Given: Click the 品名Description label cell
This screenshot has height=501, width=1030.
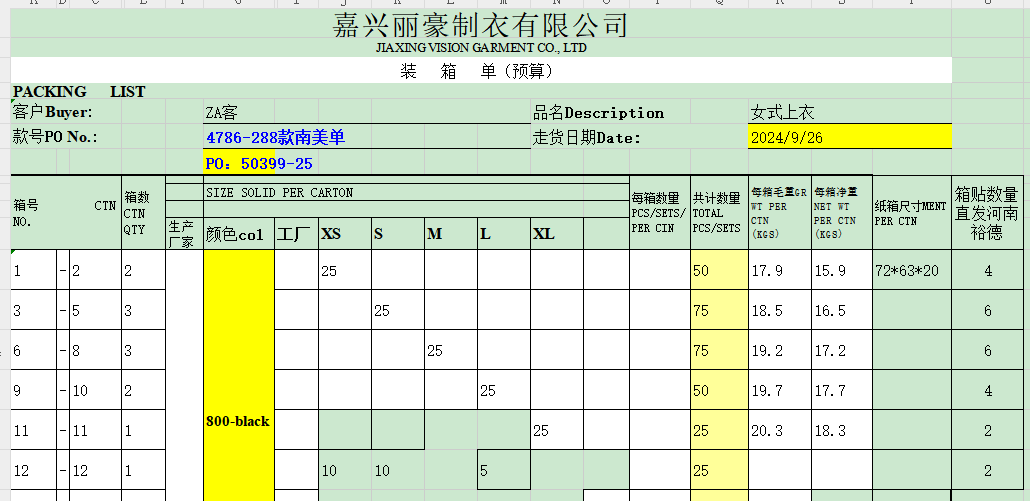Looking at the screenshot, I should tap(598, 113).
